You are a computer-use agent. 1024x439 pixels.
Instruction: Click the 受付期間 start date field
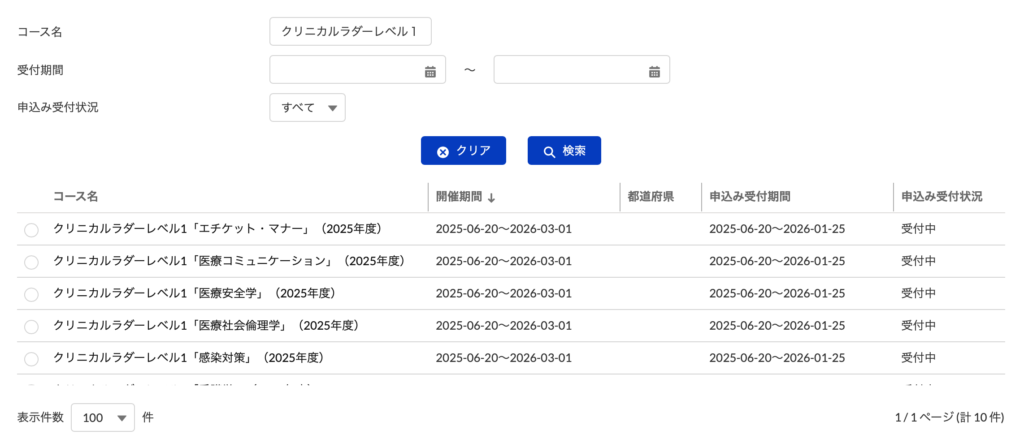coord(345,70)
